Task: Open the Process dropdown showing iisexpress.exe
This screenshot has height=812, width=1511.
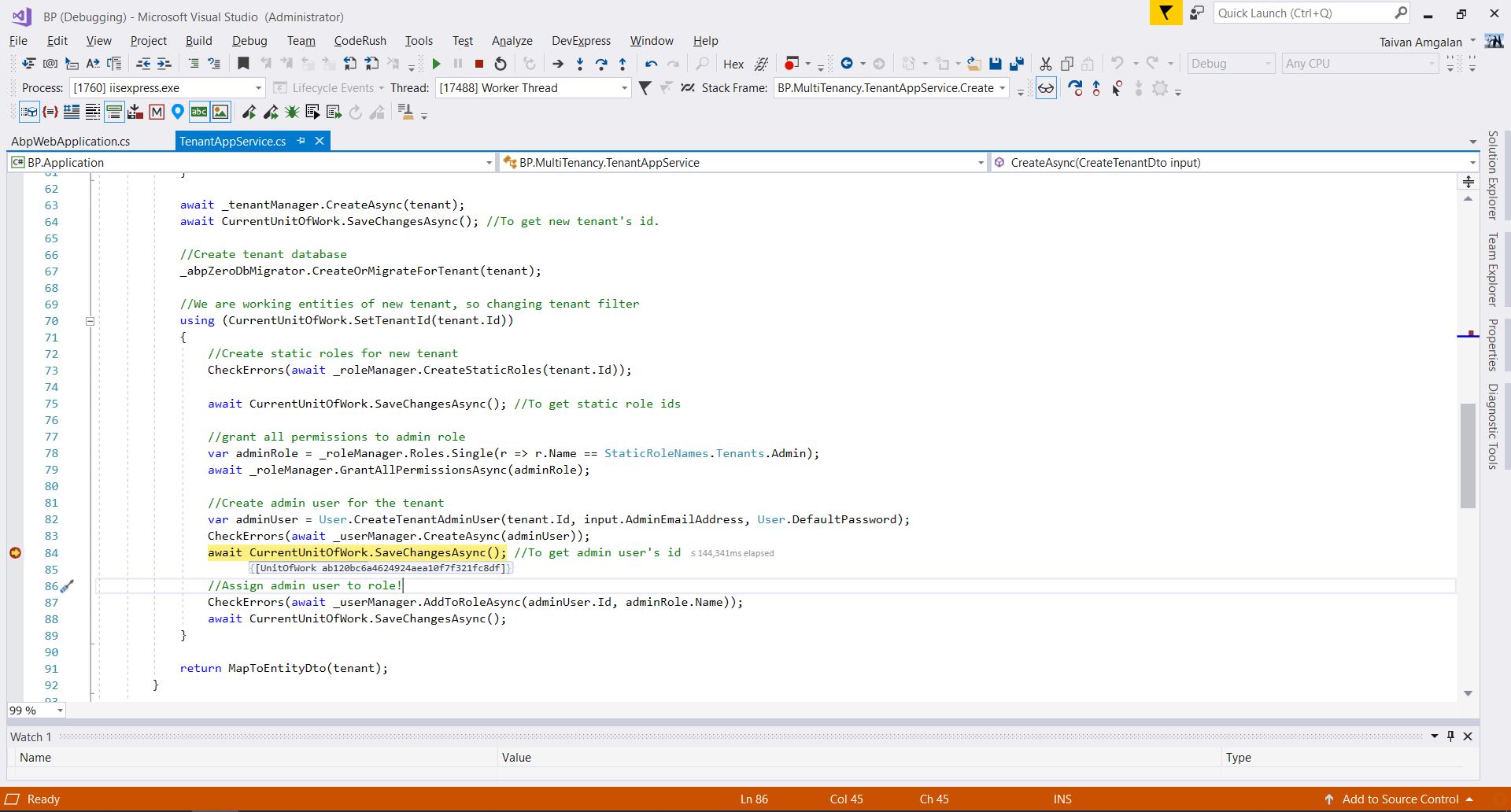Action: click(x=258, y=87)
